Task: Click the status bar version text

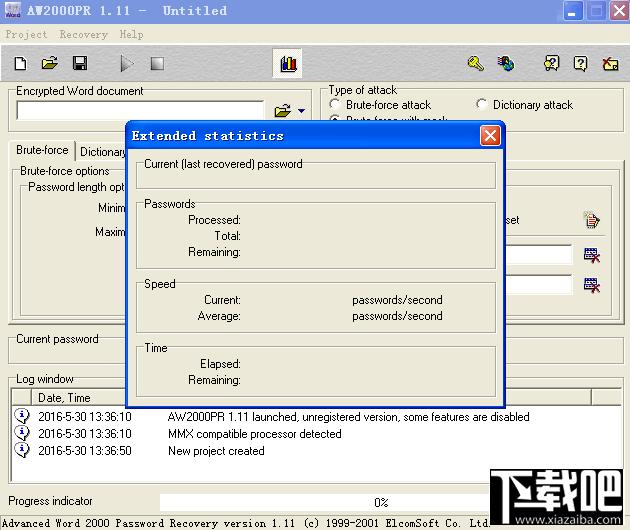Action: 245,523
